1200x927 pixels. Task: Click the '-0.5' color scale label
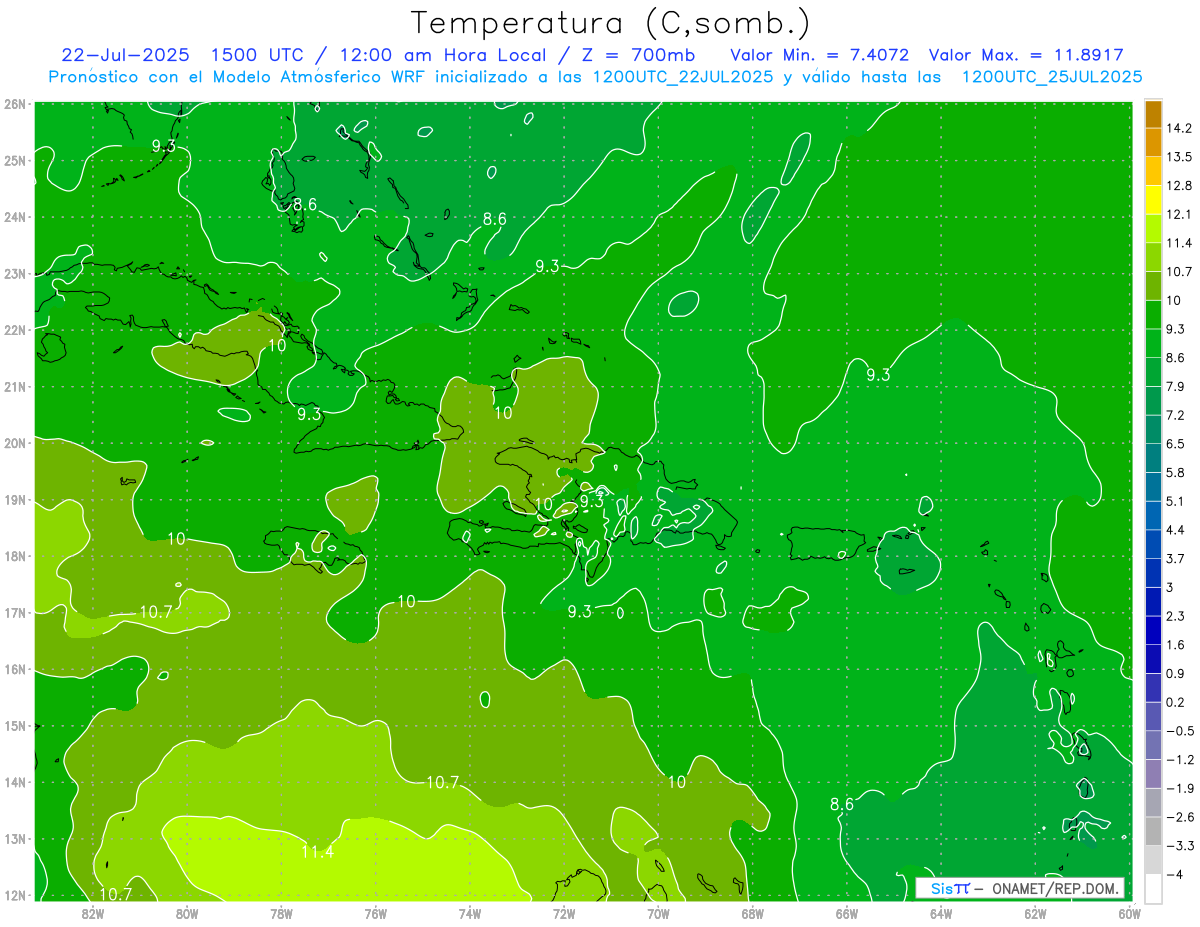(x=1179, y=731)
